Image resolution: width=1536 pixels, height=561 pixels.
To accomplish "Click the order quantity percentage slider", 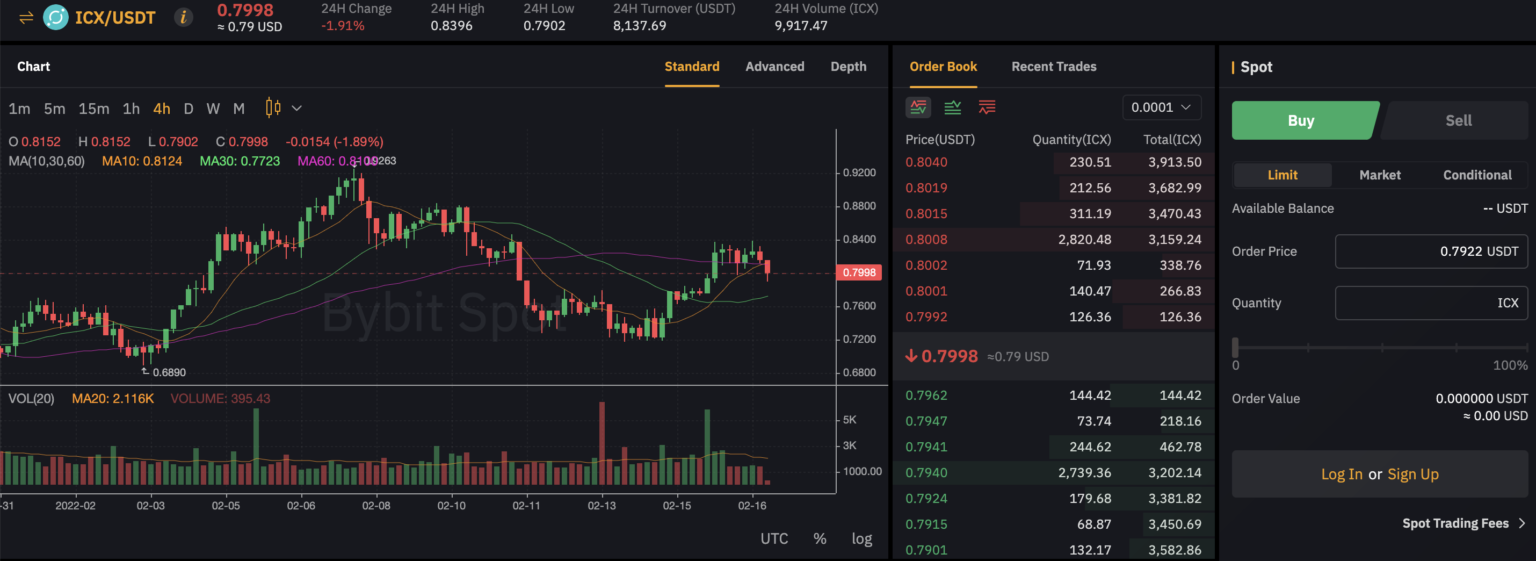I will pyautogui.click(x=1381, y=347).
